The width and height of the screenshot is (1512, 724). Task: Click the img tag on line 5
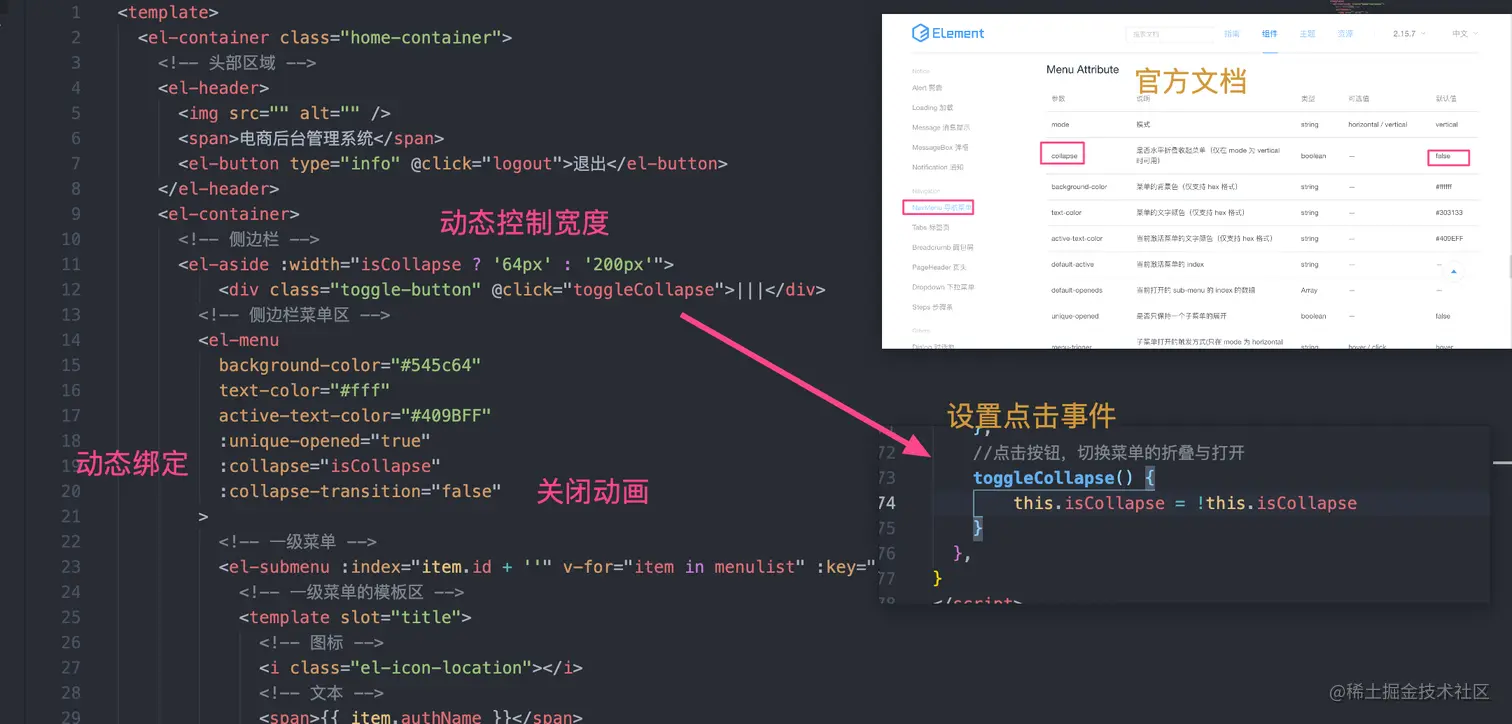pos(284,113)
